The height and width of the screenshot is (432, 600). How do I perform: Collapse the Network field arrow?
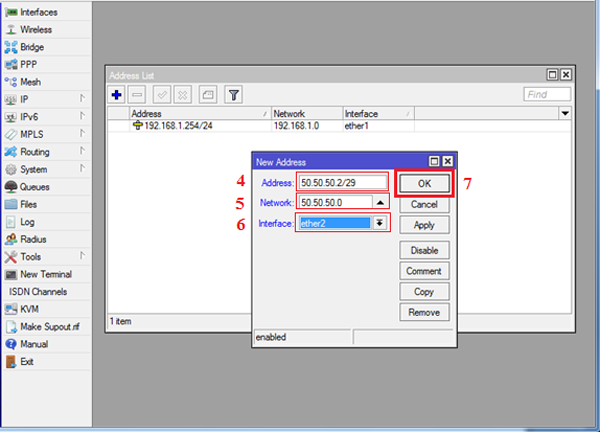click(x=380, y=203)
